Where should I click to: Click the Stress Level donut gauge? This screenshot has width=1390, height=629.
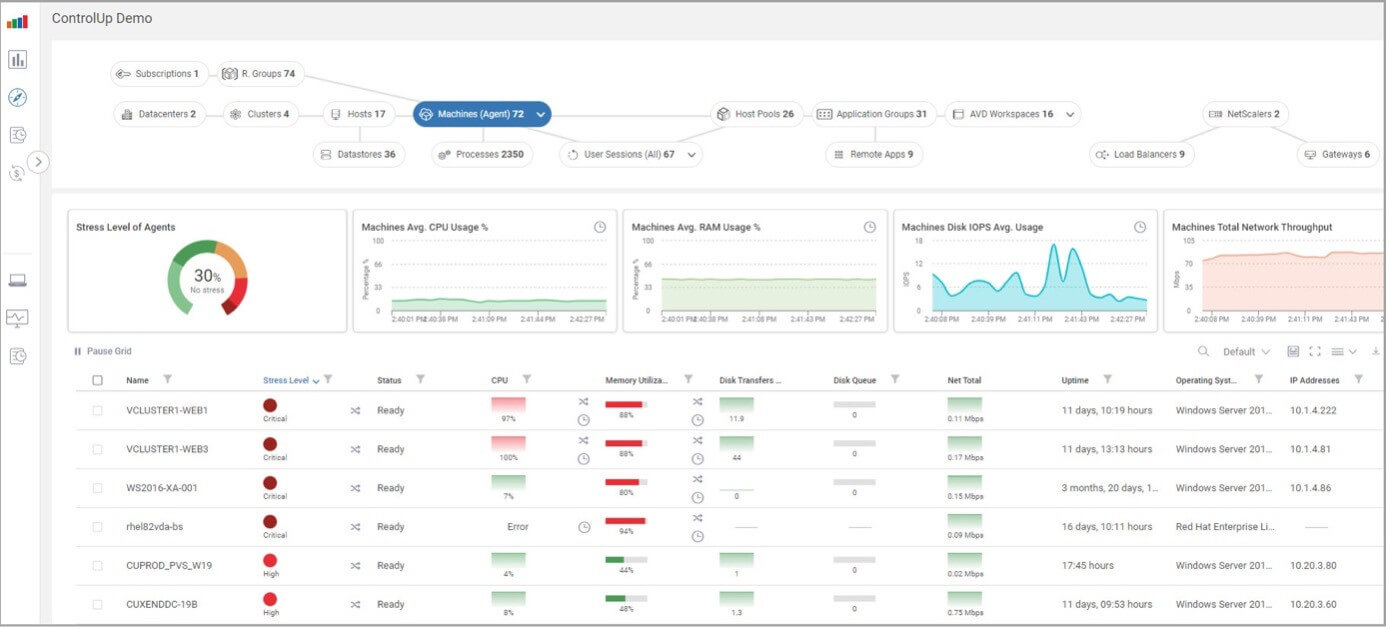(x=207, y=277)
